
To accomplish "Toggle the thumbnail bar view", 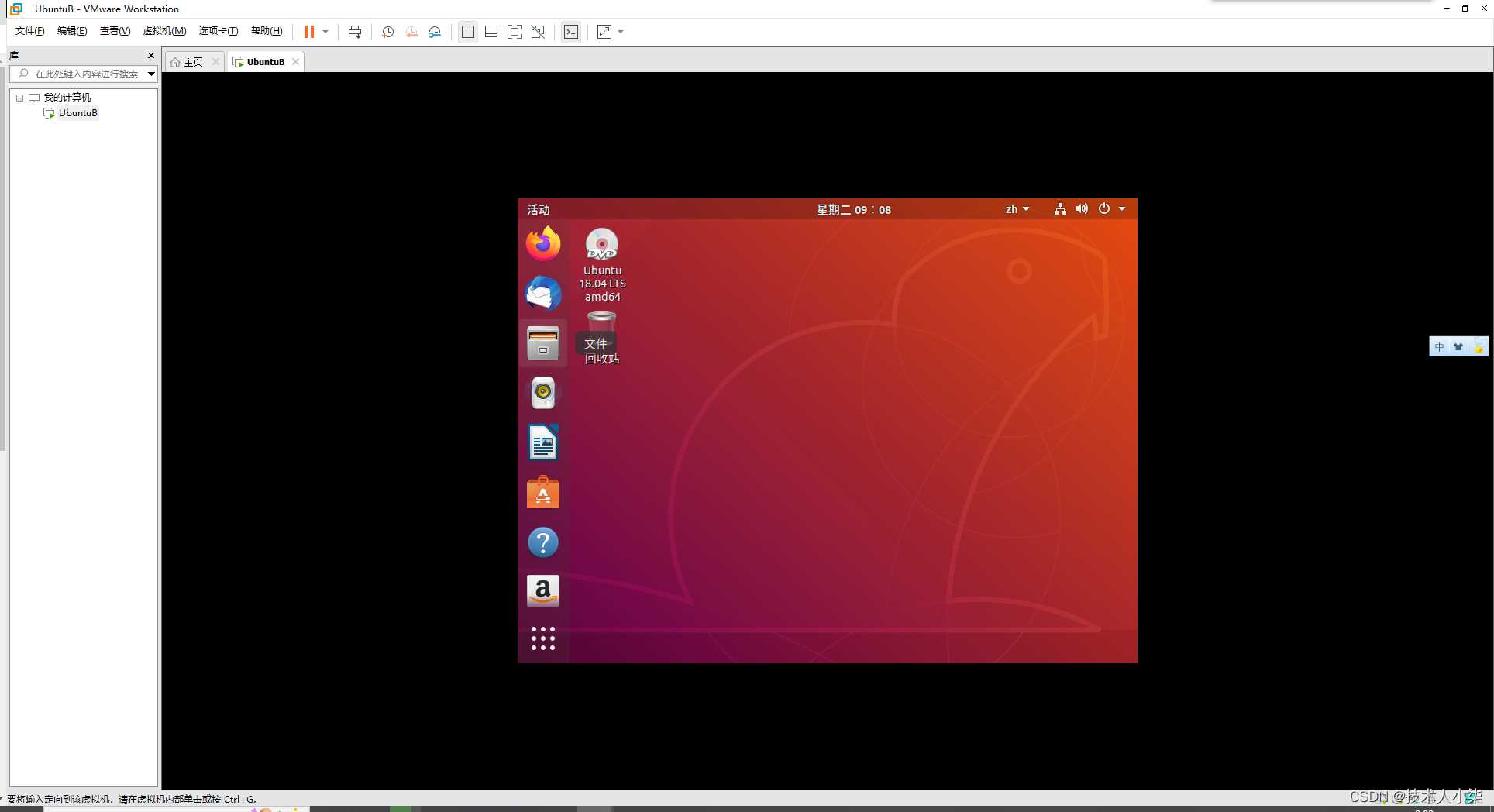I will click(x=491, y=32).
